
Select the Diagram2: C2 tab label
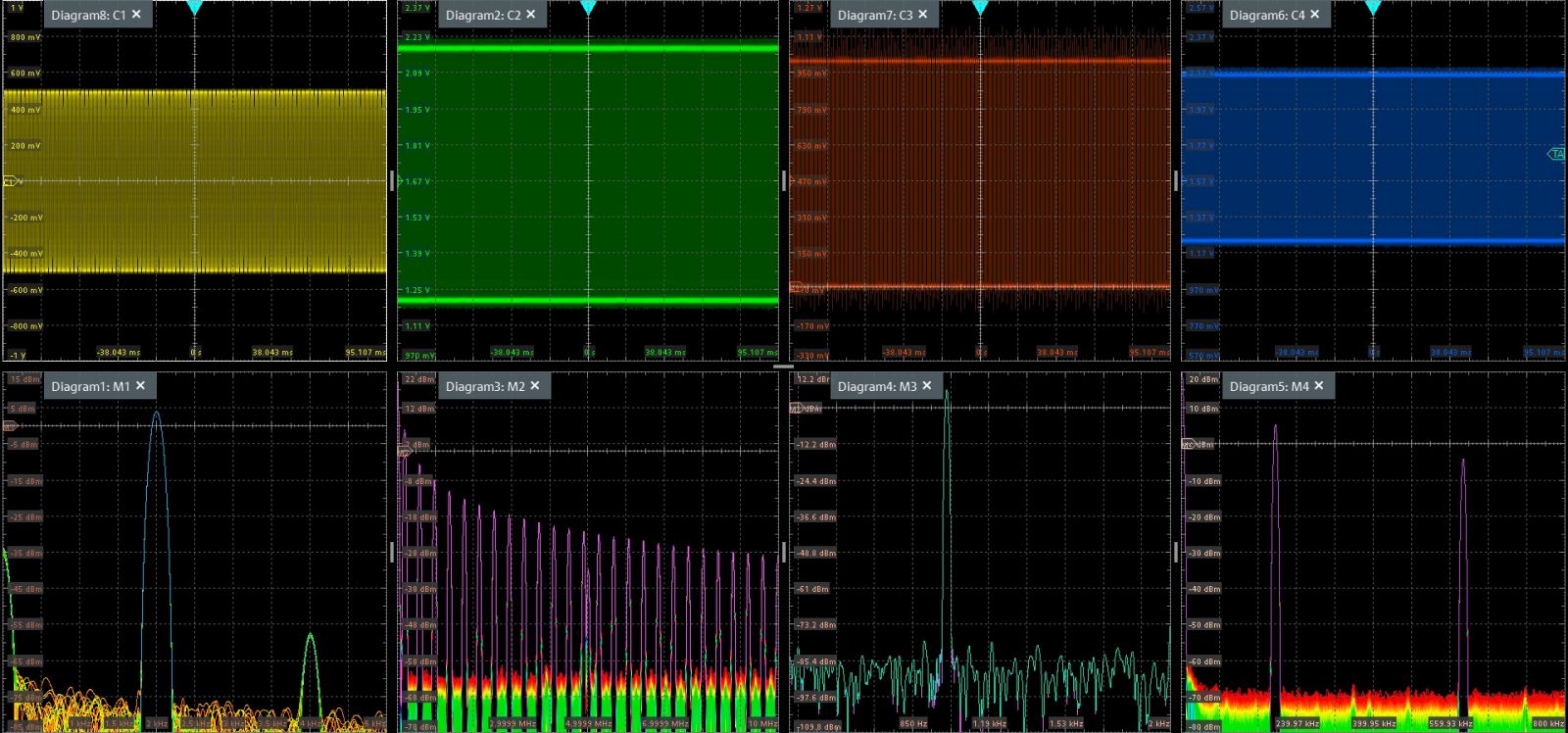tap(483, 15)
